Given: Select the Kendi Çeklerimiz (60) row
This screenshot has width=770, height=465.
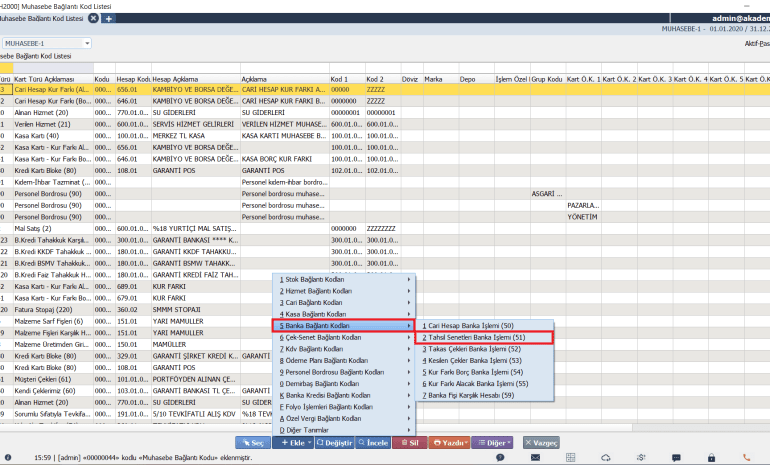Looking at the screenshot, I should point(385,391).
